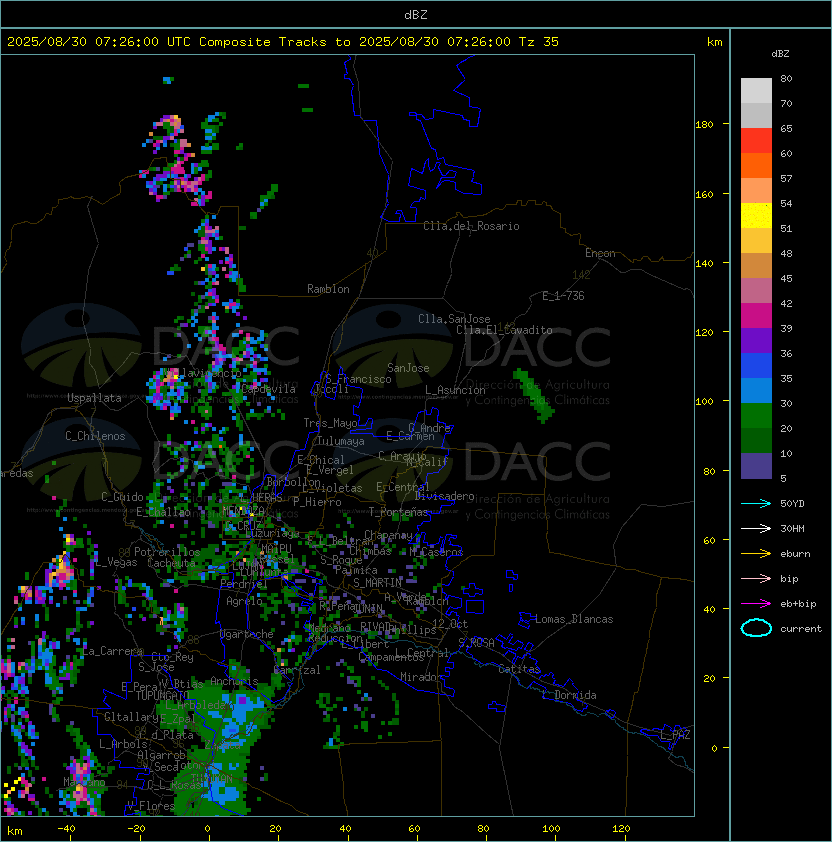Click the magenta eb+bip arrow in legend

[x=756, y=604]
